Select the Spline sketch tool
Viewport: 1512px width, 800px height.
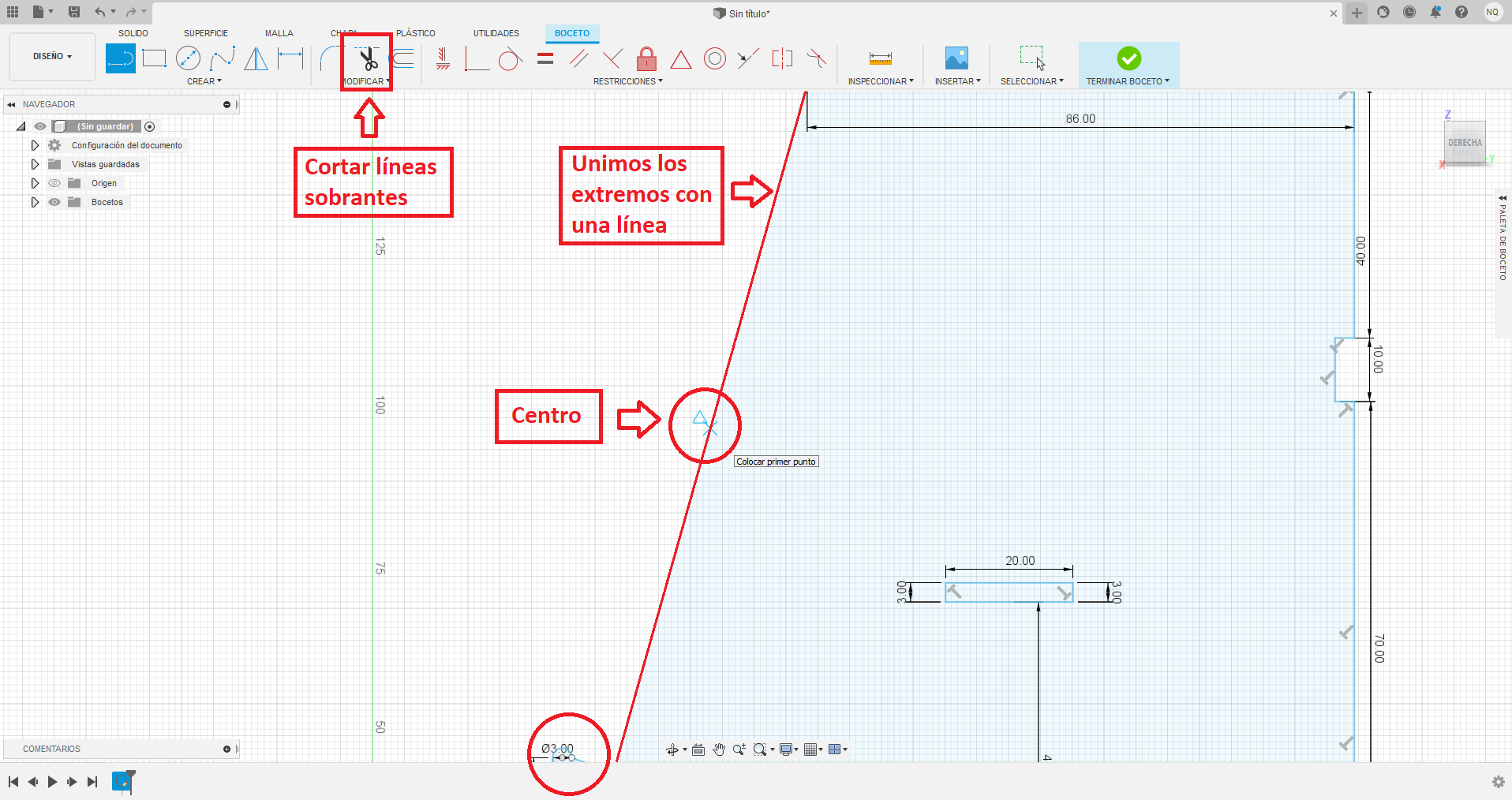tap(223, 58)
